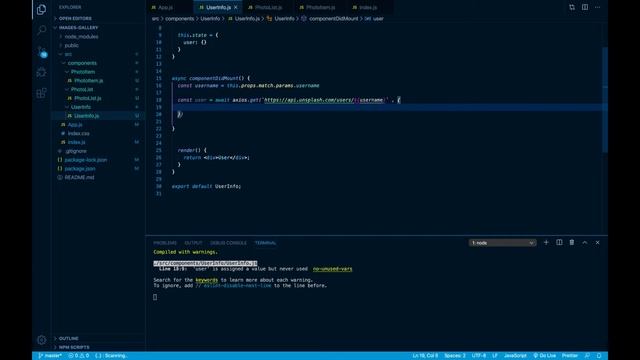Viewport: 640px width, 360px height.
Task: Create a new terminal with plus icon
Action: [x=546, y=242]
